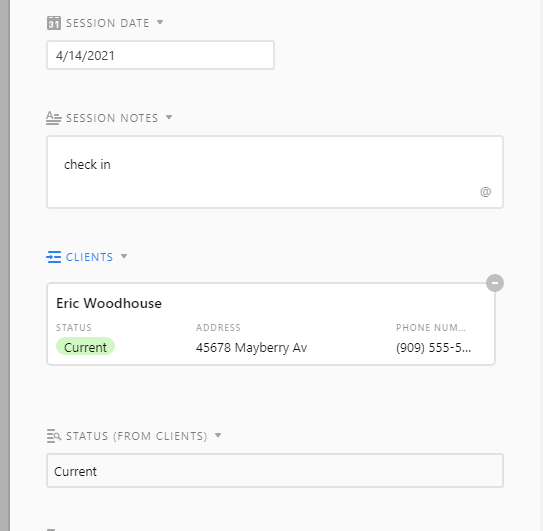The width and height of the screenshot is (543, 531).
Task: Click the SESSION NOTES field label
Action: coord(112,118)
